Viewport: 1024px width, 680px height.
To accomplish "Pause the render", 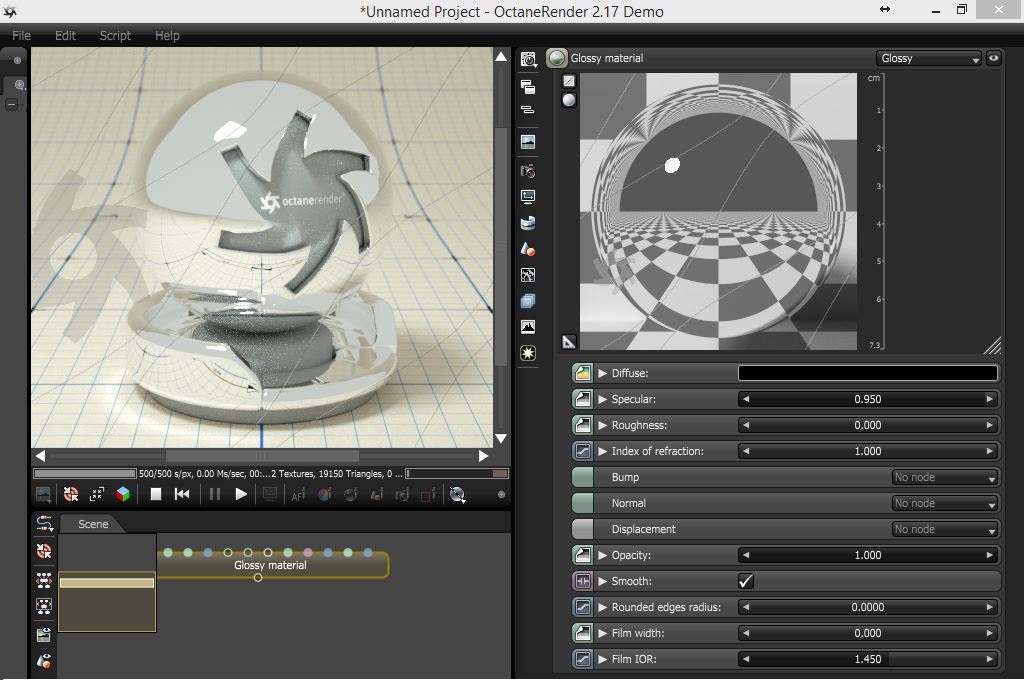I will [214, 494].
